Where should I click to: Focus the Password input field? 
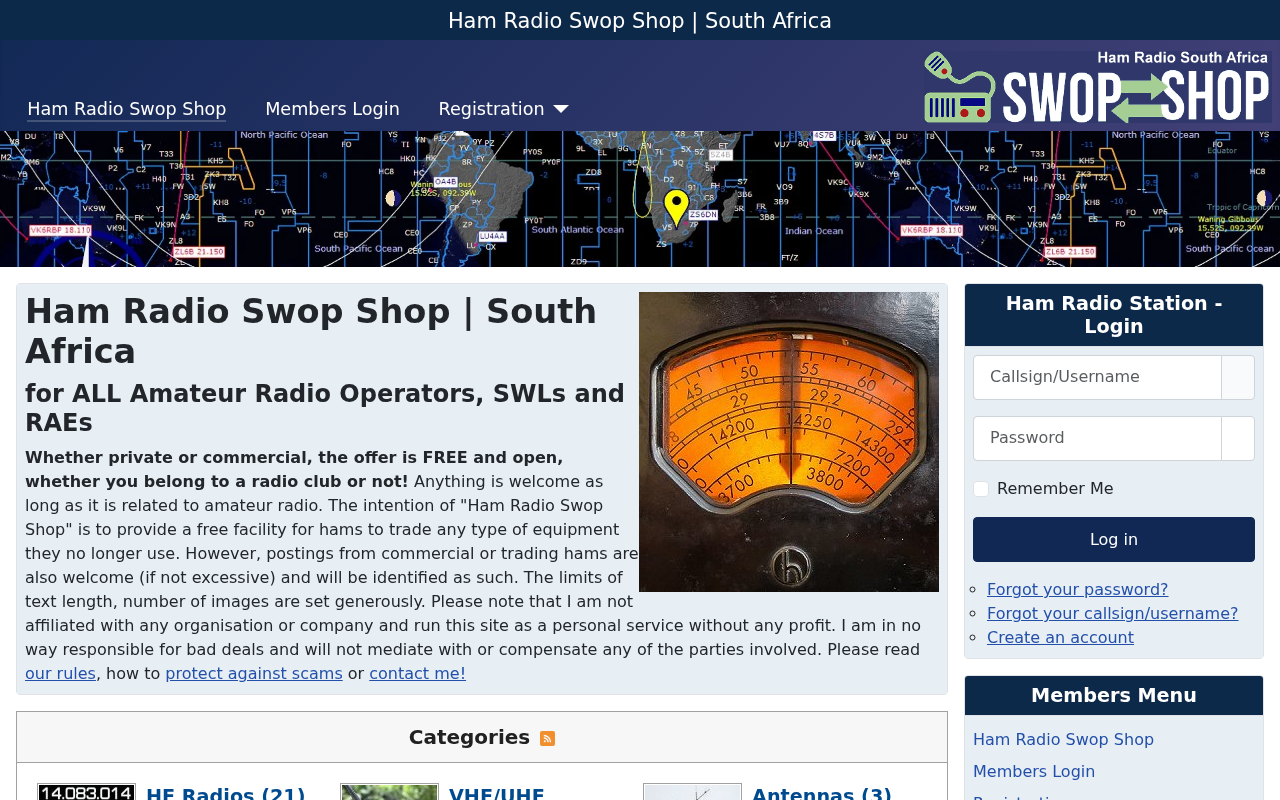tap(1097, 438)
